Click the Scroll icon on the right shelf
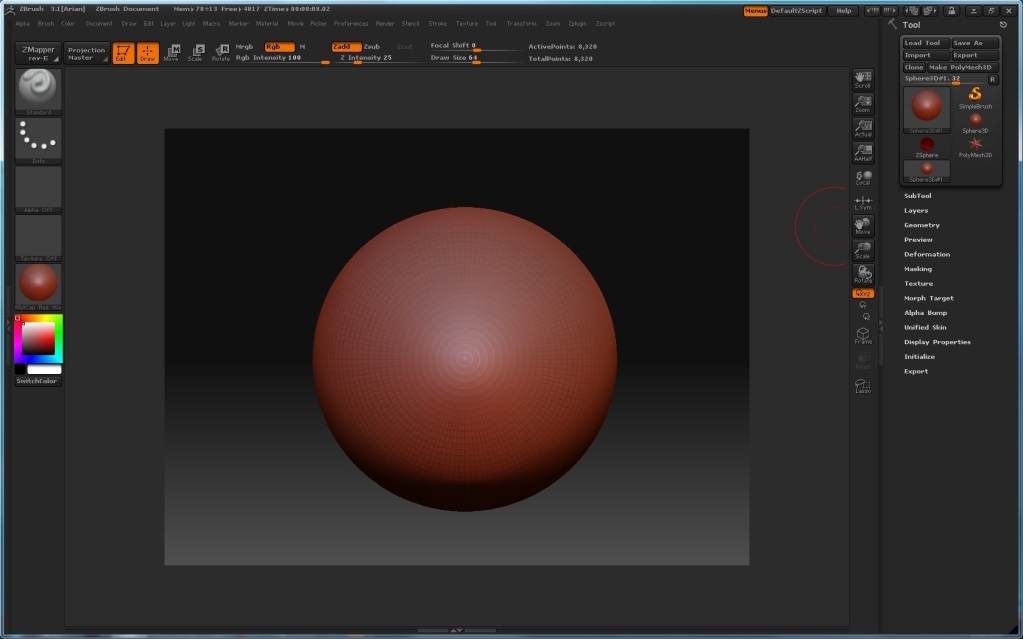 [861, 80]
